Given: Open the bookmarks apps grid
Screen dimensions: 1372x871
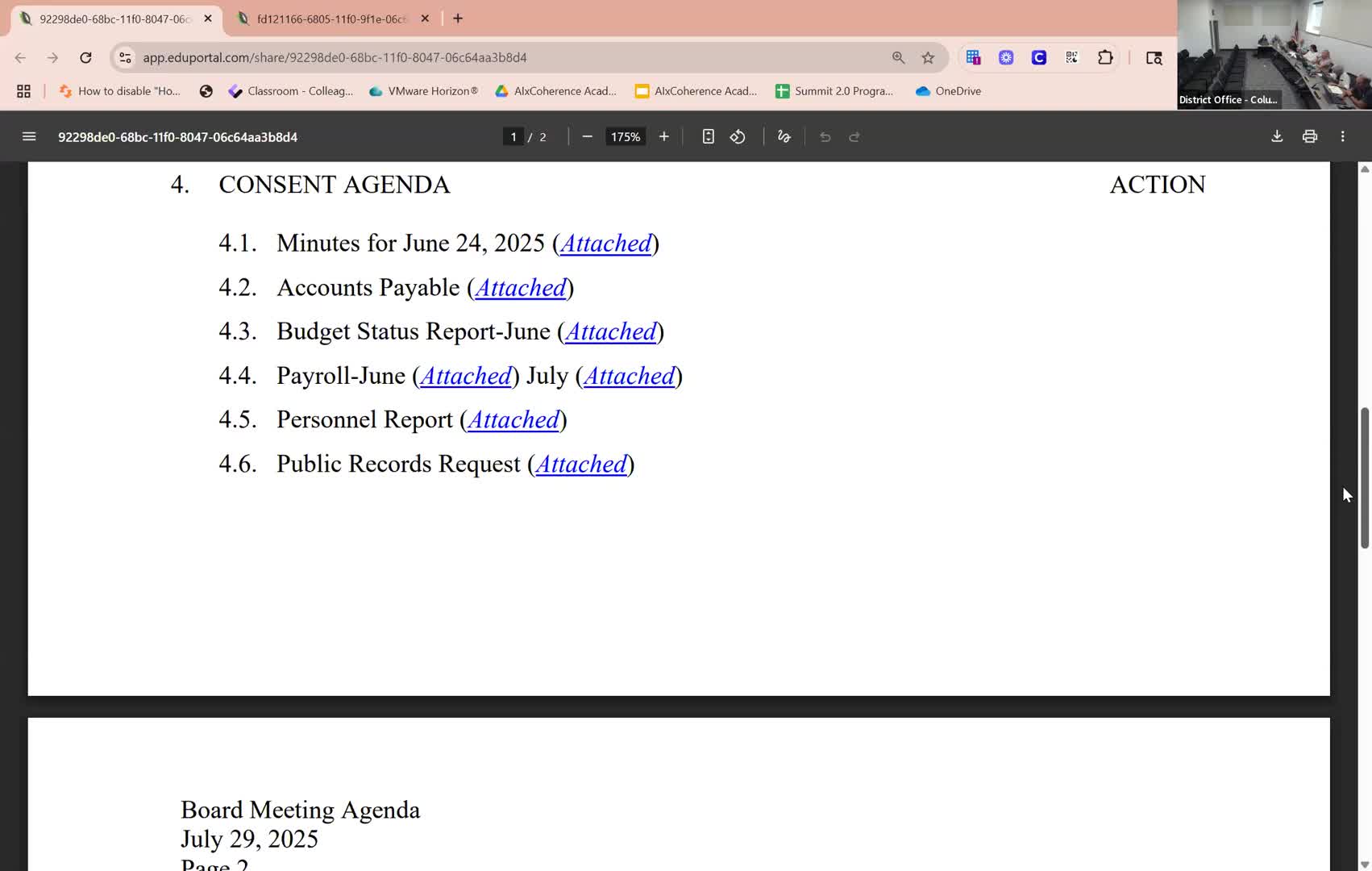Looking at the screenshot, I should pyautogui.click(x=23, y=91).
